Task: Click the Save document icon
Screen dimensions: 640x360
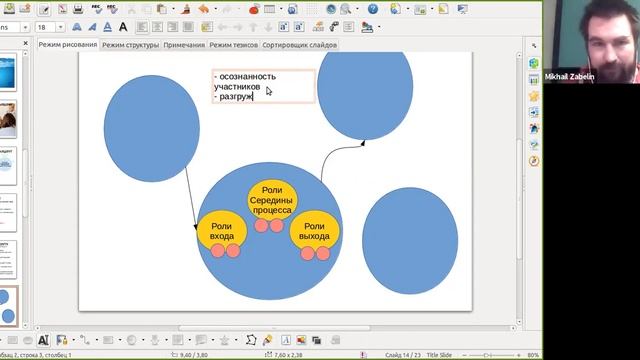Action: click(x=9, y=9)
